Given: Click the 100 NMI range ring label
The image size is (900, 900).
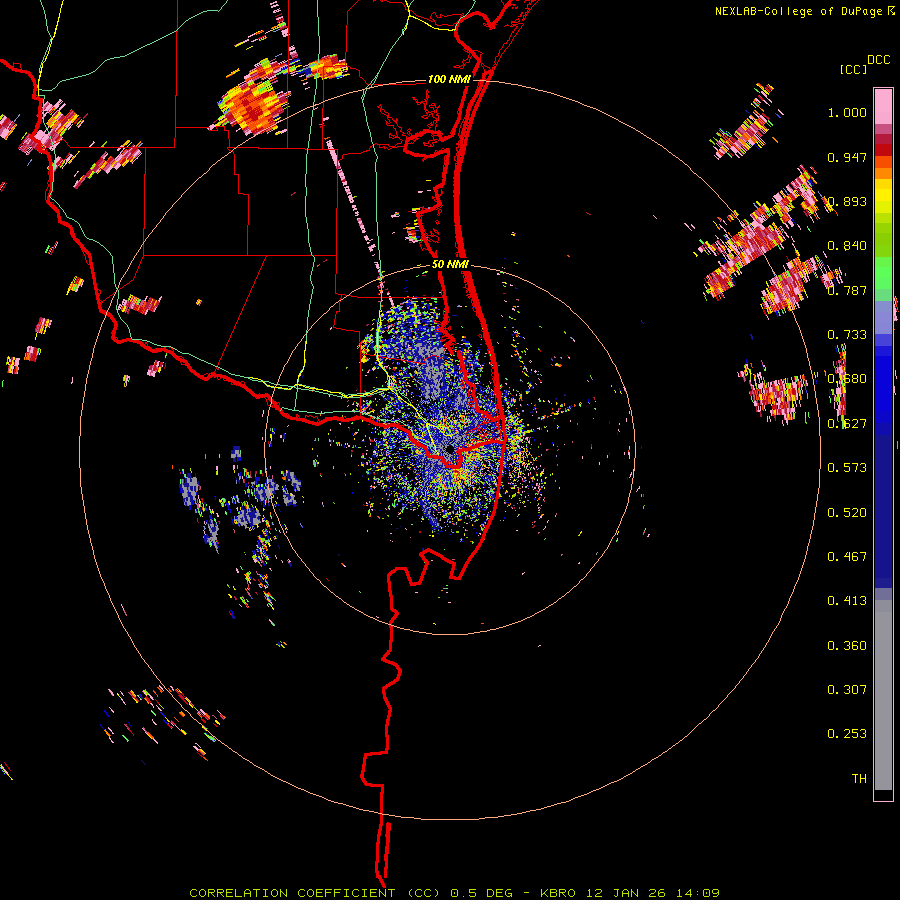Looking at the screenshot, I should click(x=448, y=79).
